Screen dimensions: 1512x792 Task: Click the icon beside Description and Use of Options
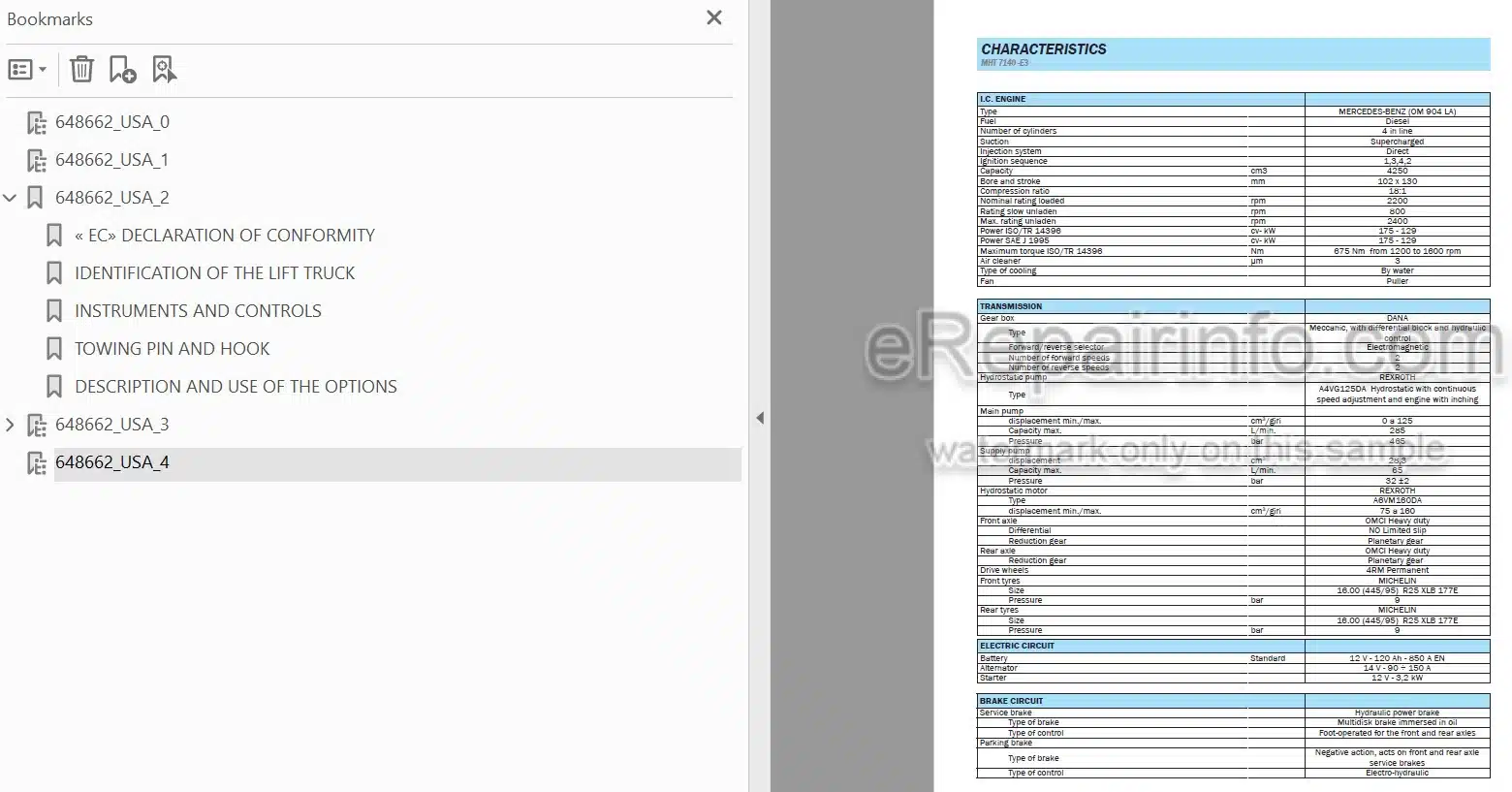54,387
